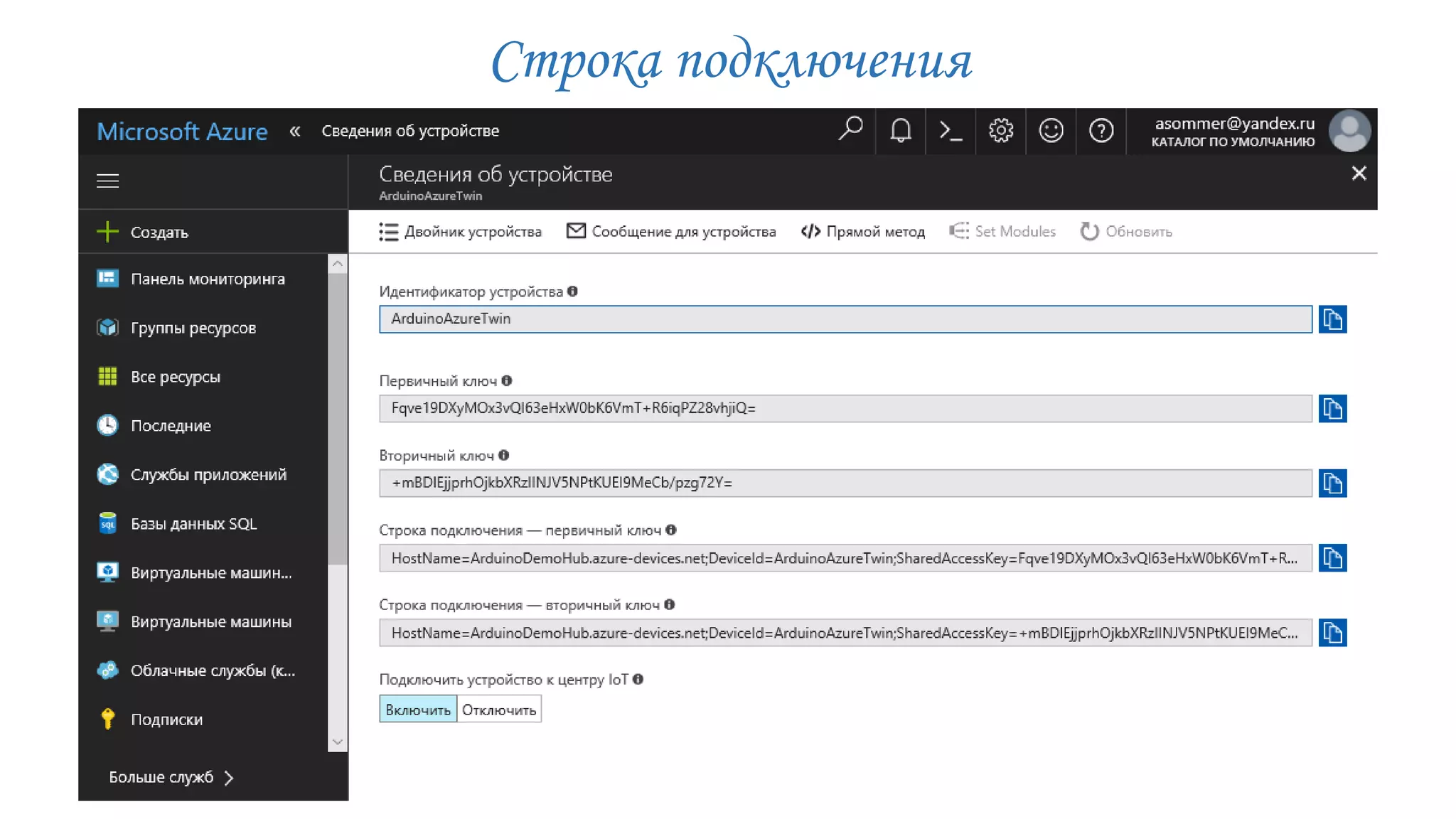Show info tooltip for Вторичный ключ
This screenshot has width=1456, height=819.
click(x=503, y=456)
